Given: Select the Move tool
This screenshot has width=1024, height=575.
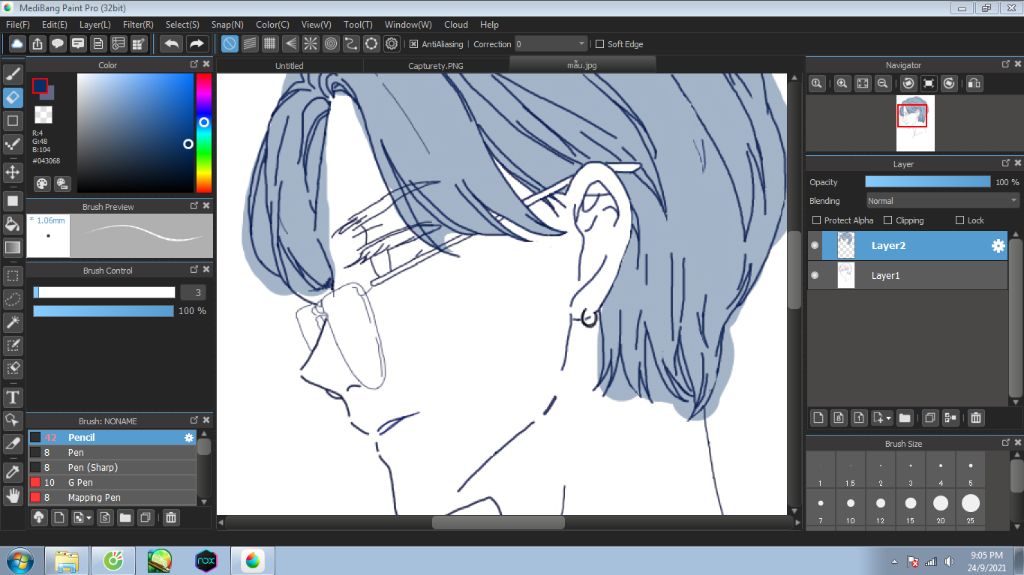Looking at the screenshot, I should pos(12,172).
